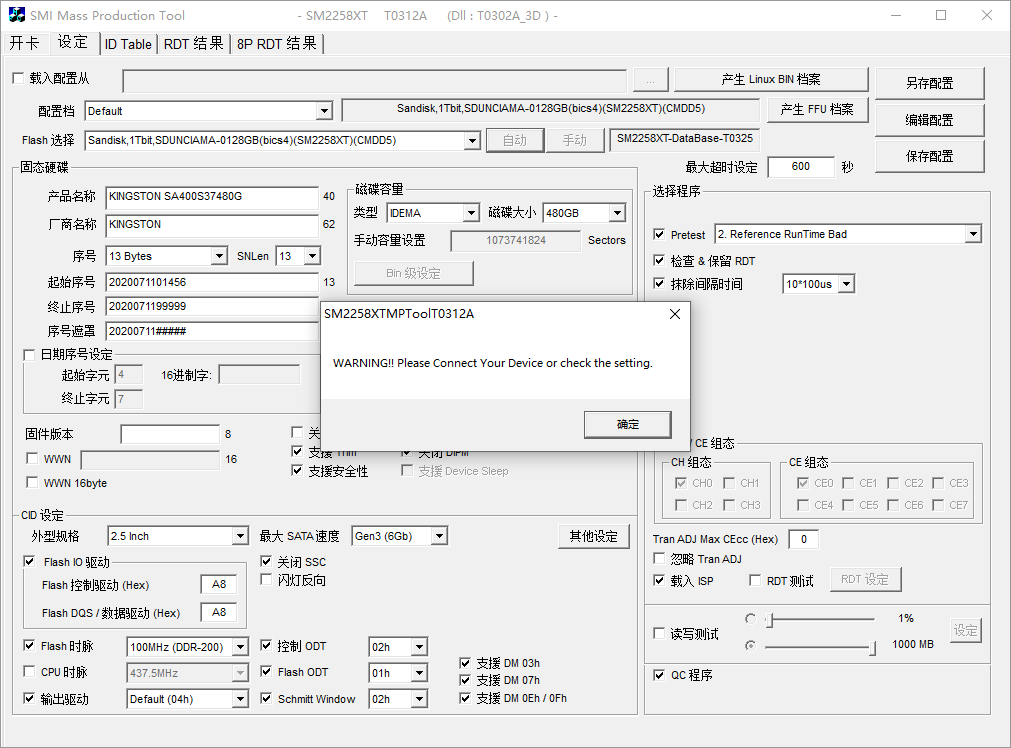This screenshot has width=1011, height=748.
Task: Click the browse ellipsis button
Action: (650, 80)
